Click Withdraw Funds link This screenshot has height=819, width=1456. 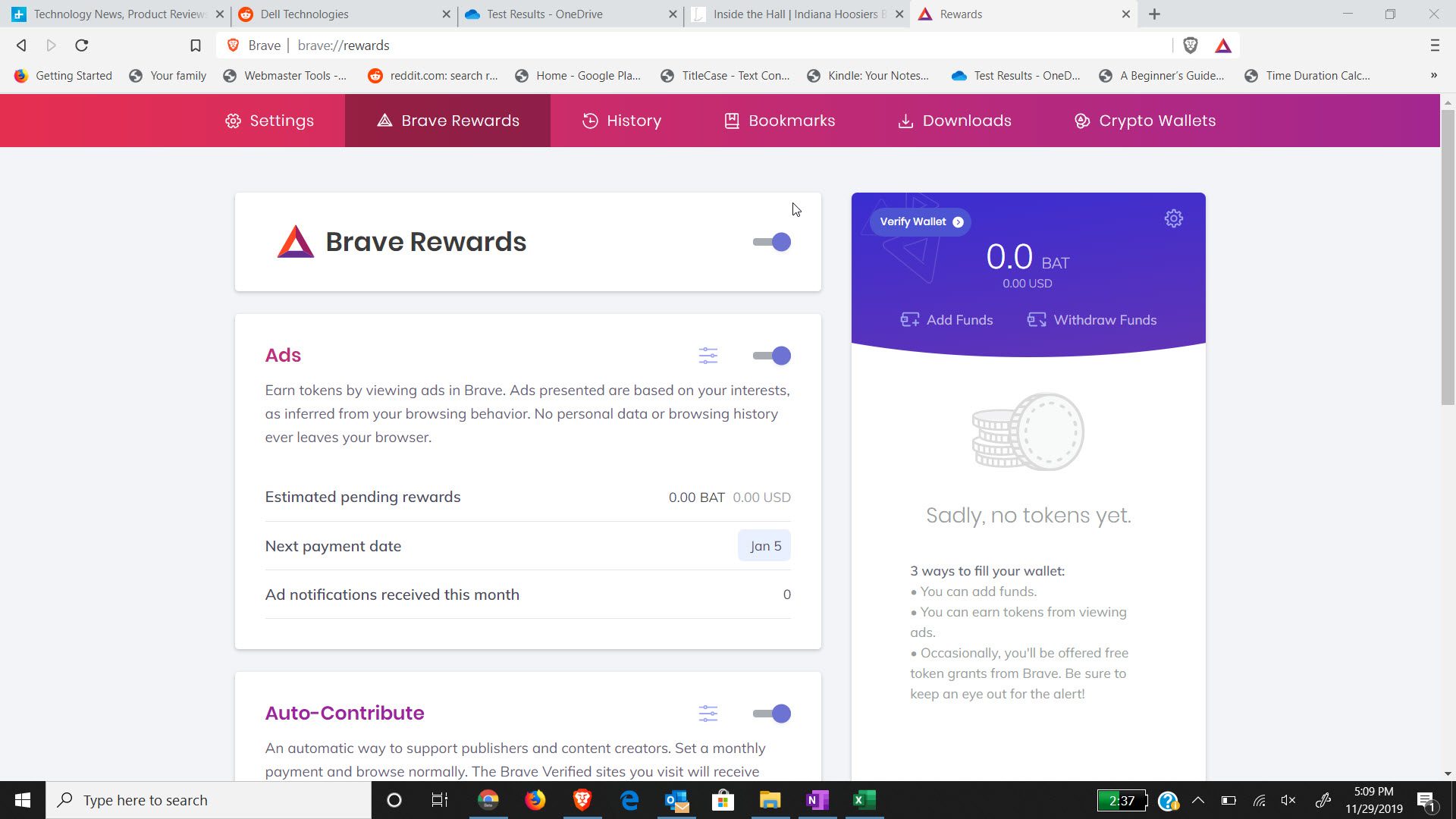point(1092,320)
